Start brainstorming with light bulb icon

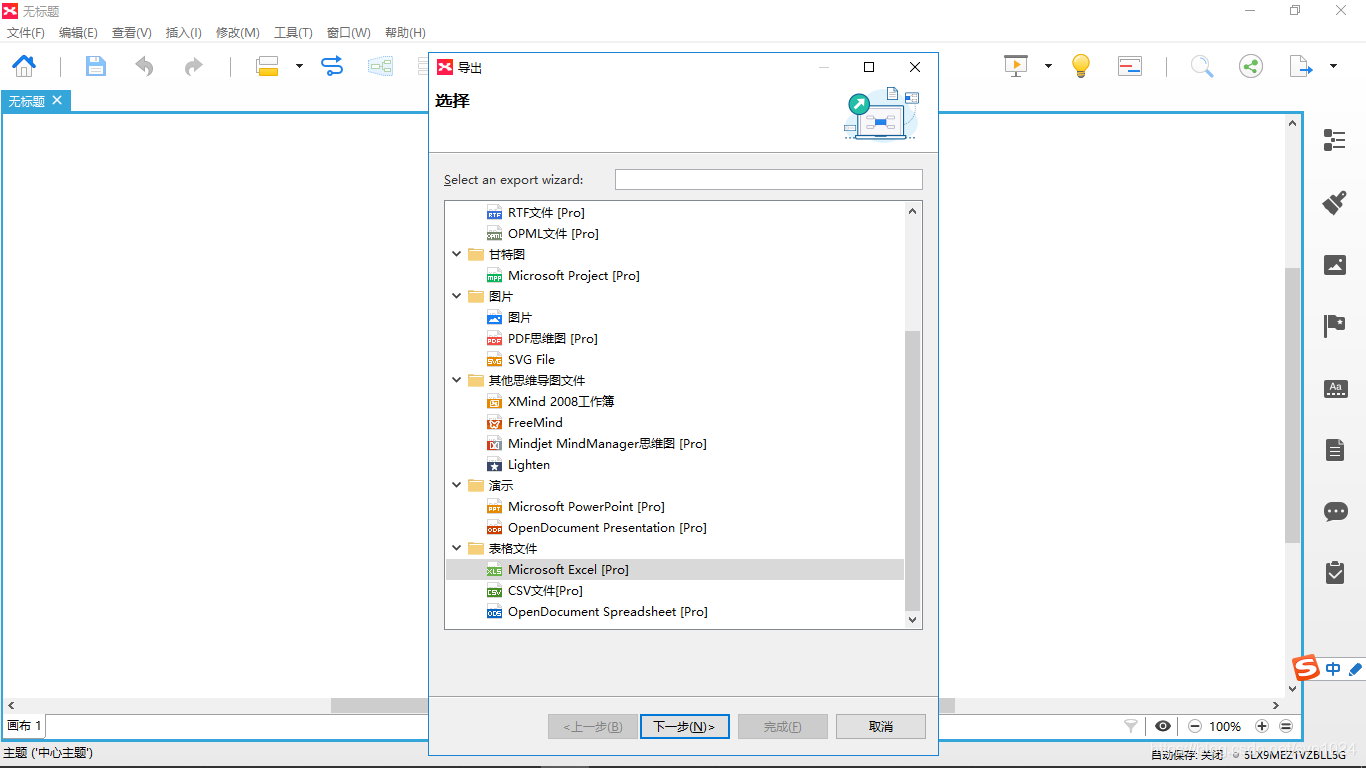coord(1080,66)
